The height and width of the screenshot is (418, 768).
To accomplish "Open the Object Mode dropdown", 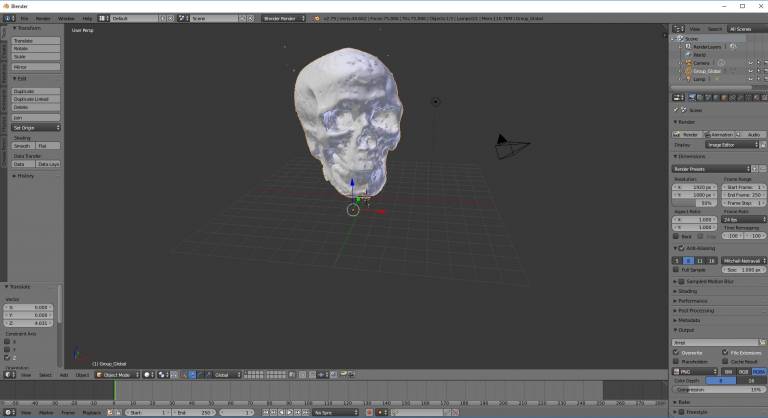I will 117,375.
